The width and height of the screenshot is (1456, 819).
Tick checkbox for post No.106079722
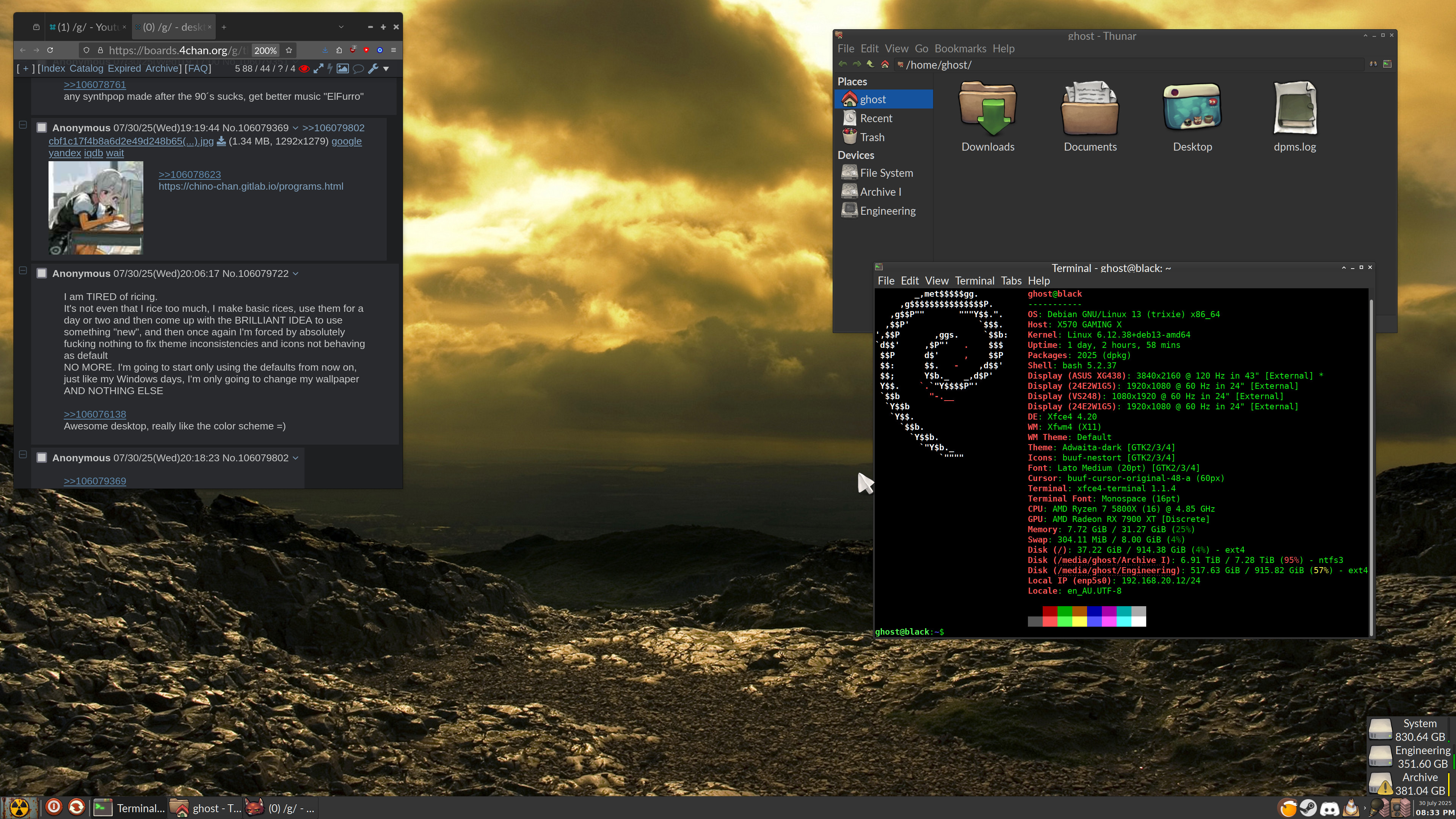coord(42,274)
